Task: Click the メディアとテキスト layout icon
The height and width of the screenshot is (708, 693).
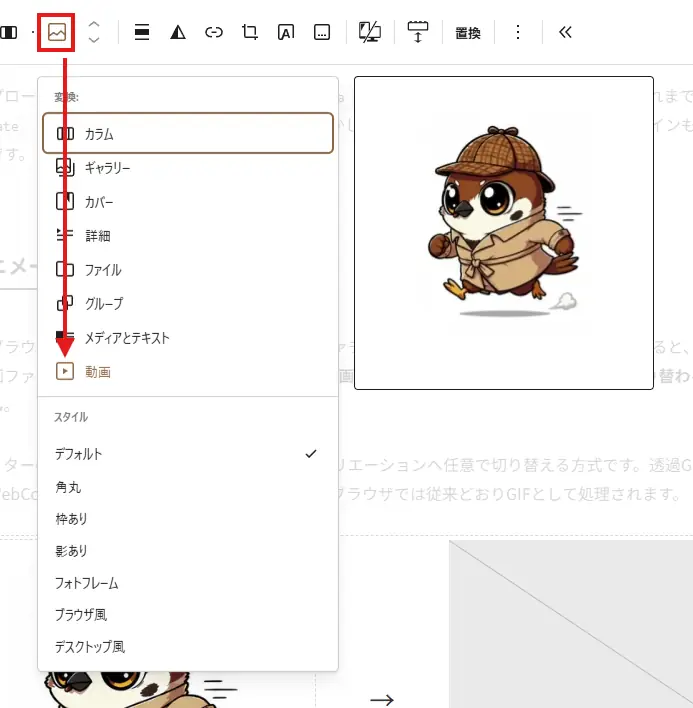Action: [65, 337]
